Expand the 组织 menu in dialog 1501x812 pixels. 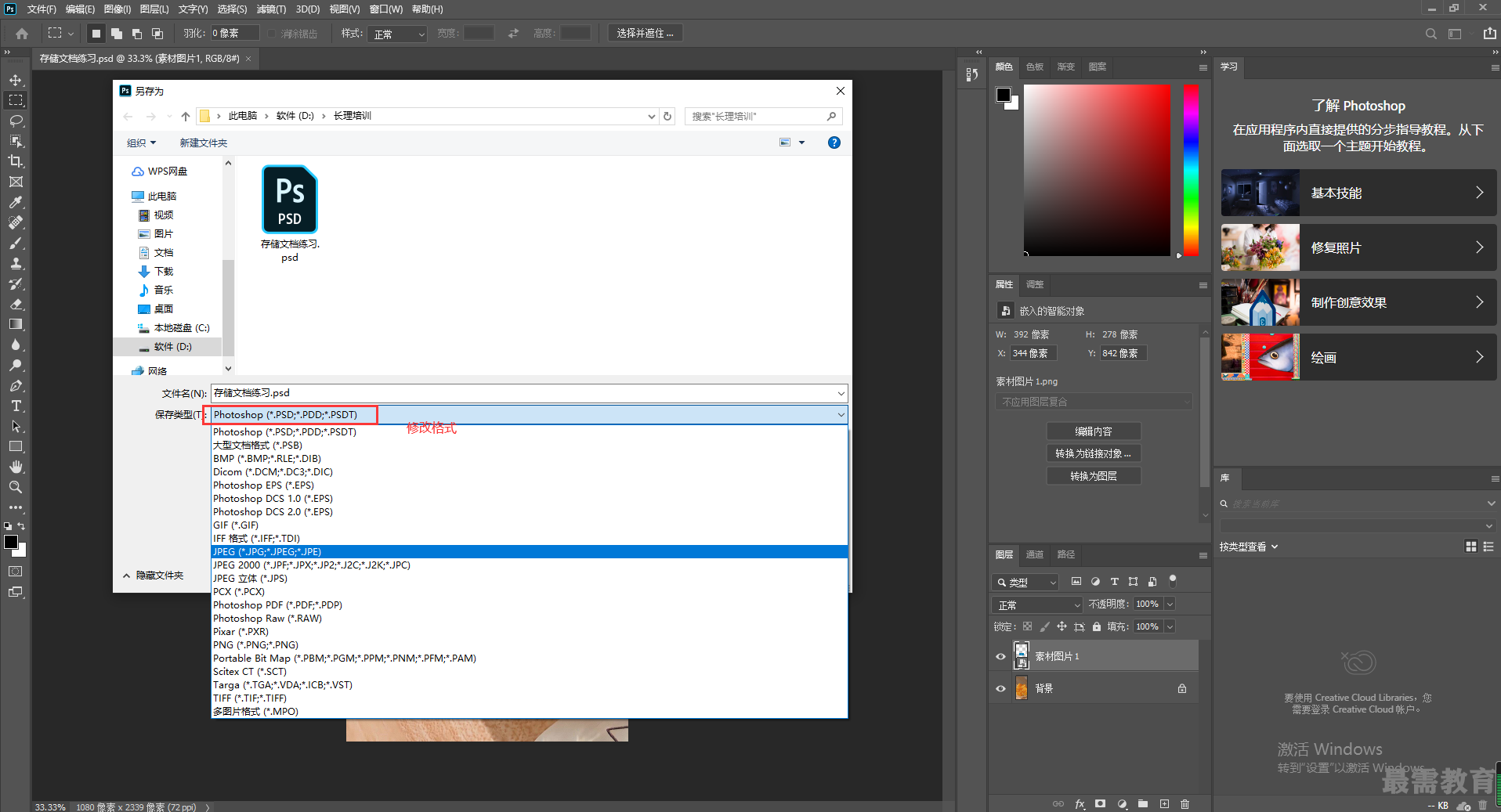(x=142, y=143)
